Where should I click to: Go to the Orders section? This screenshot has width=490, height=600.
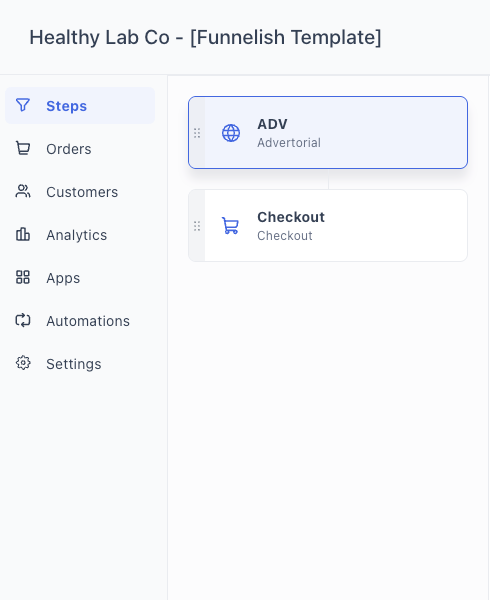tap(80, 149)
